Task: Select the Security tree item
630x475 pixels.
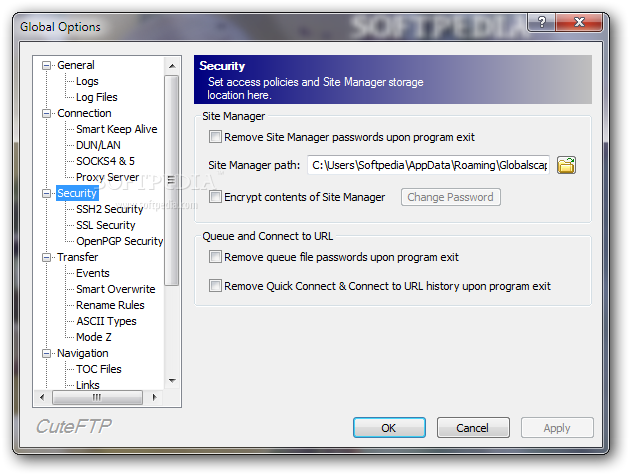Action: [77, 193]
